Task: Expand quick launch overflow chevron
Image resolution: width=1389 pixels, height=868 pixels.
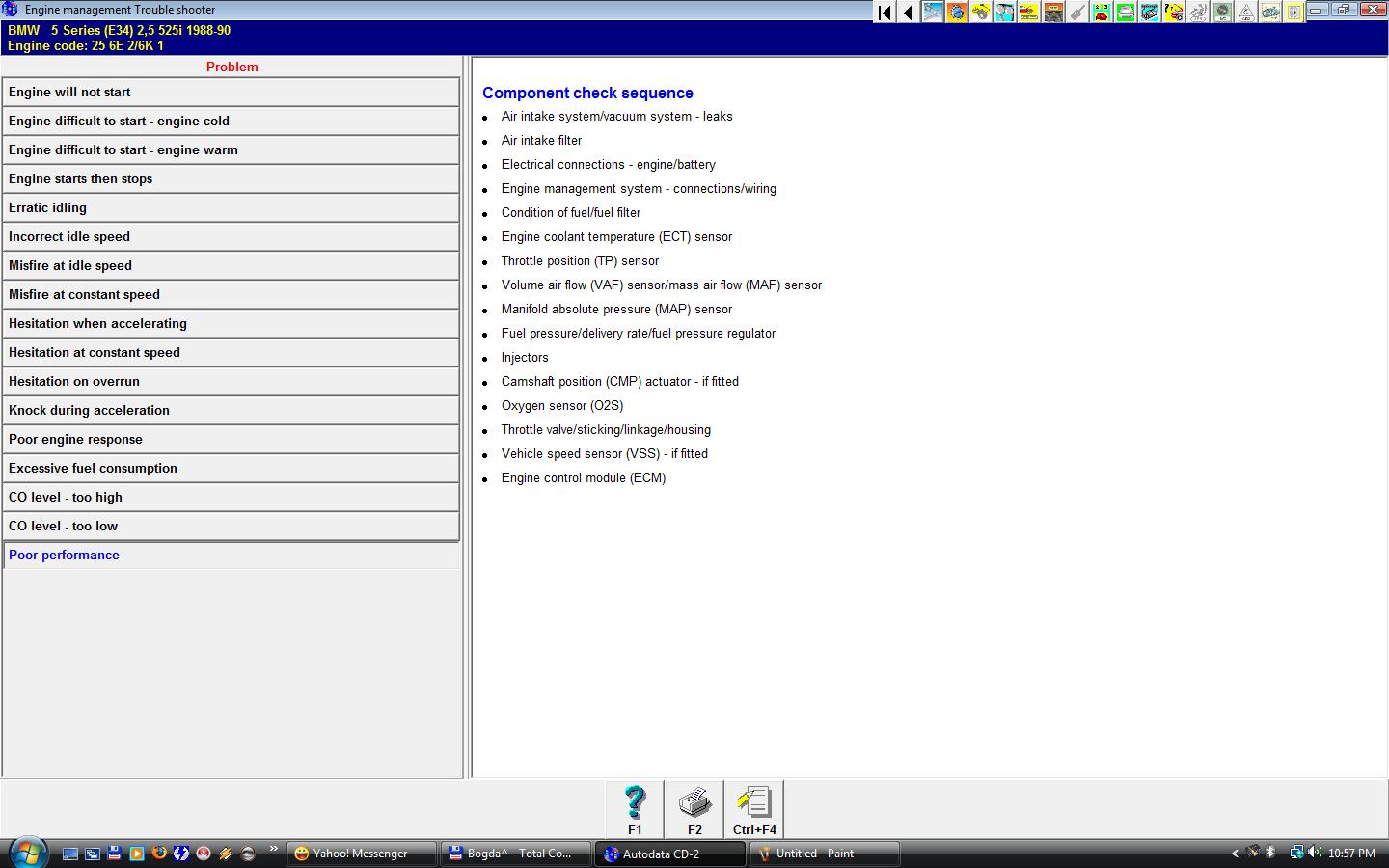Action: click(x=274, y=848)
